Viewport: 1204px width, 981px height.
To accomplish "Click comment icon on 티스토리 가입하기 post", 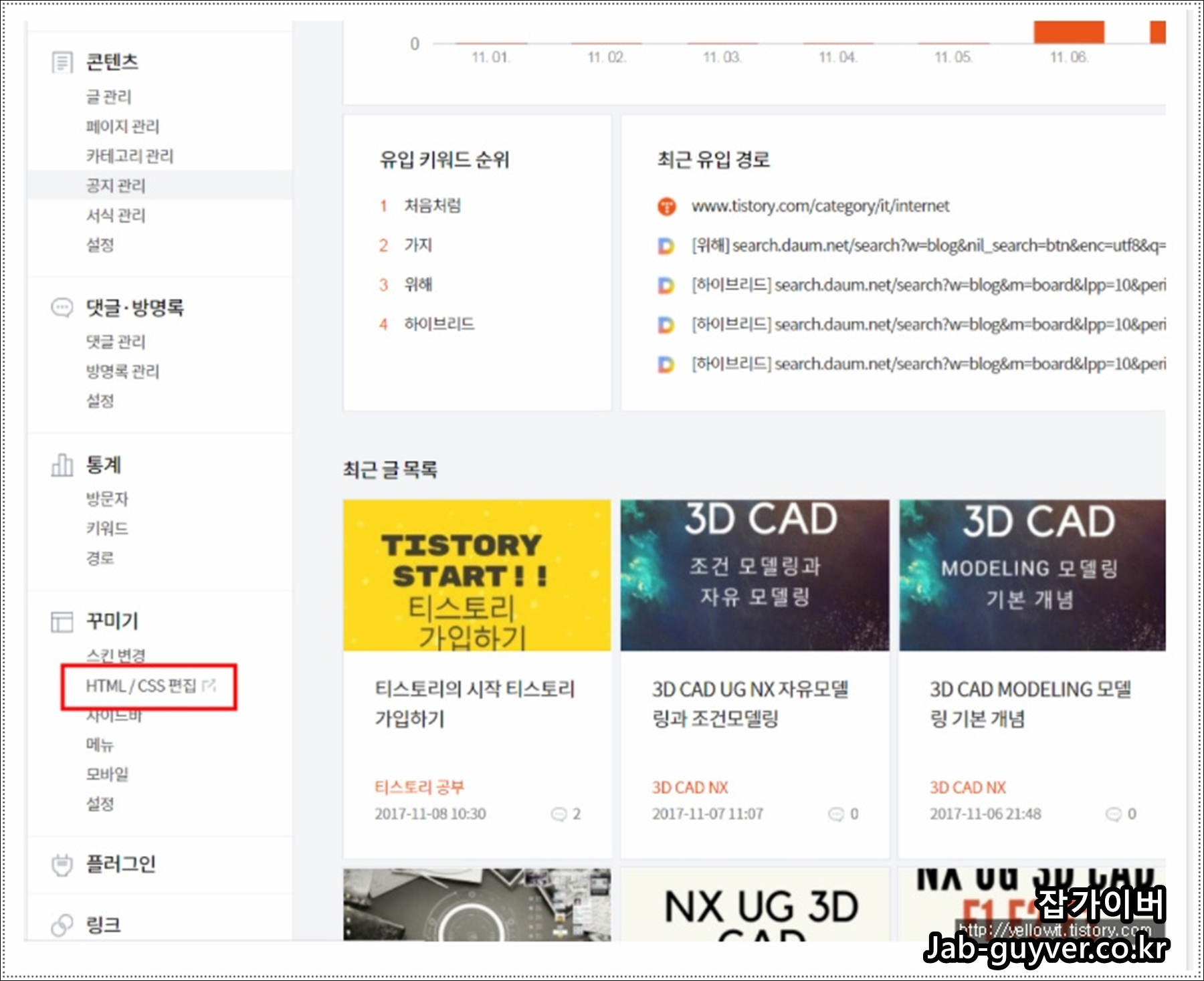I will pos(559,814).
